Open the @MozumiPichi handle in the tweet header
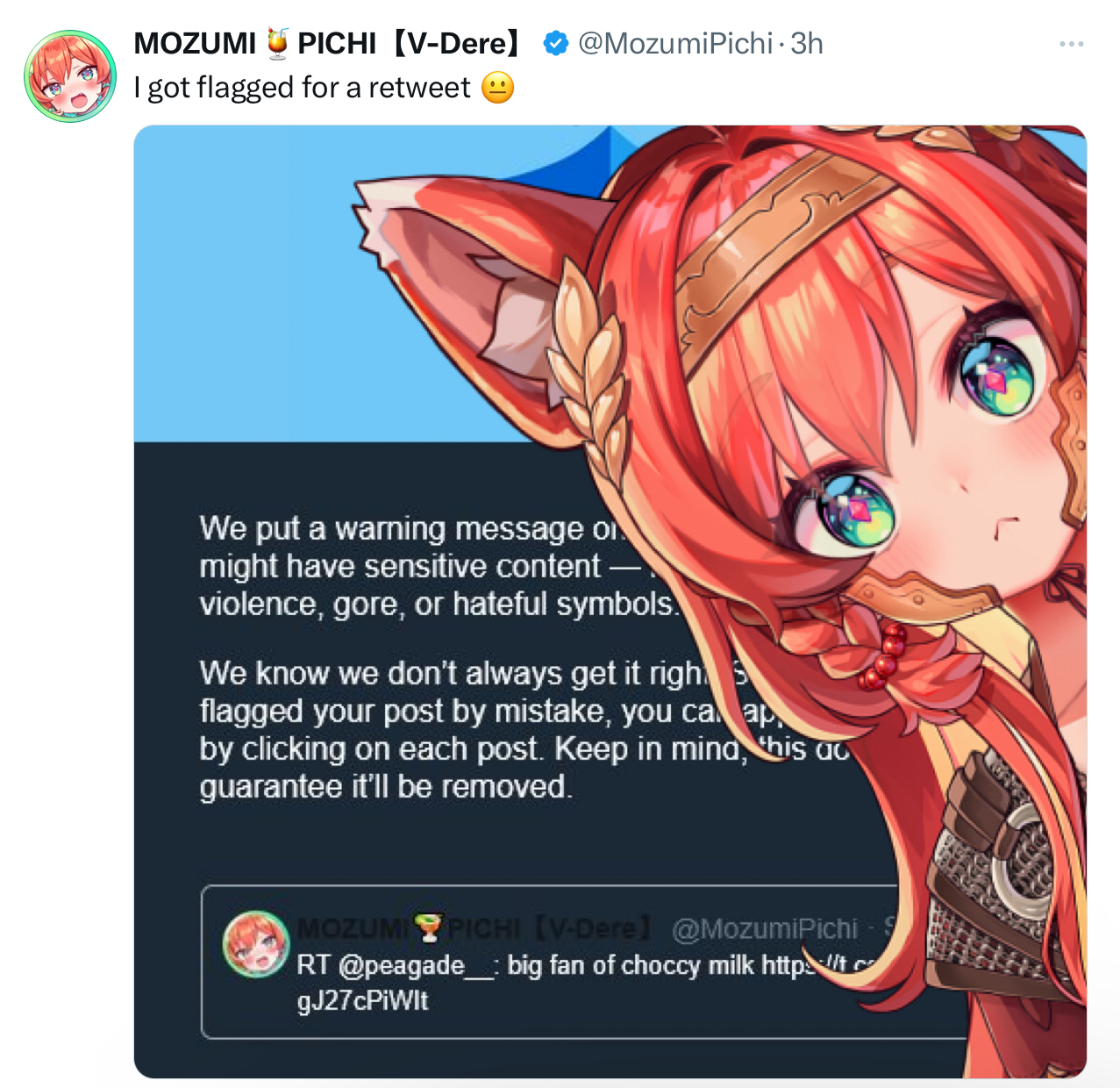 coord(674,43)
